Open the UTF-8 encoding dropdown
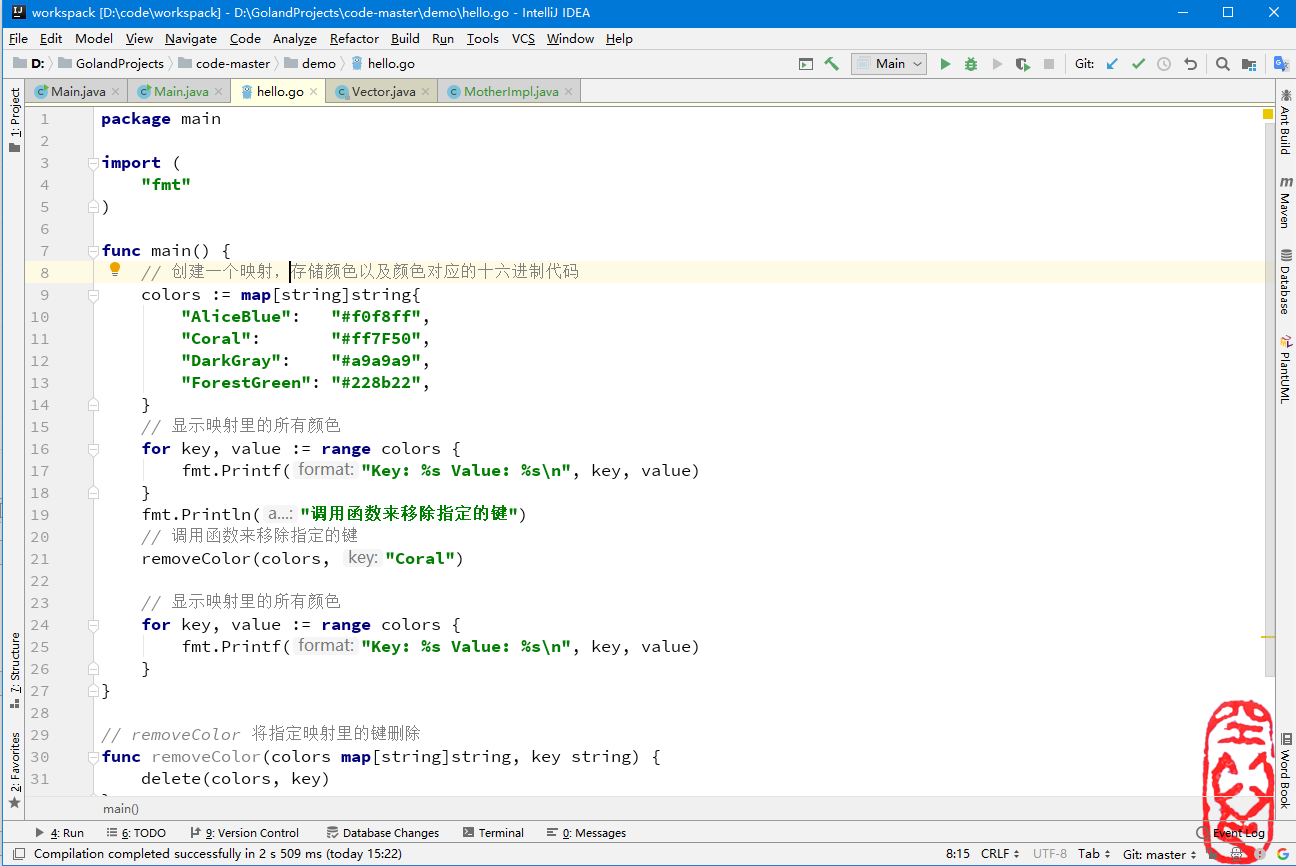1296x866 pixels. click(1049, 854)
